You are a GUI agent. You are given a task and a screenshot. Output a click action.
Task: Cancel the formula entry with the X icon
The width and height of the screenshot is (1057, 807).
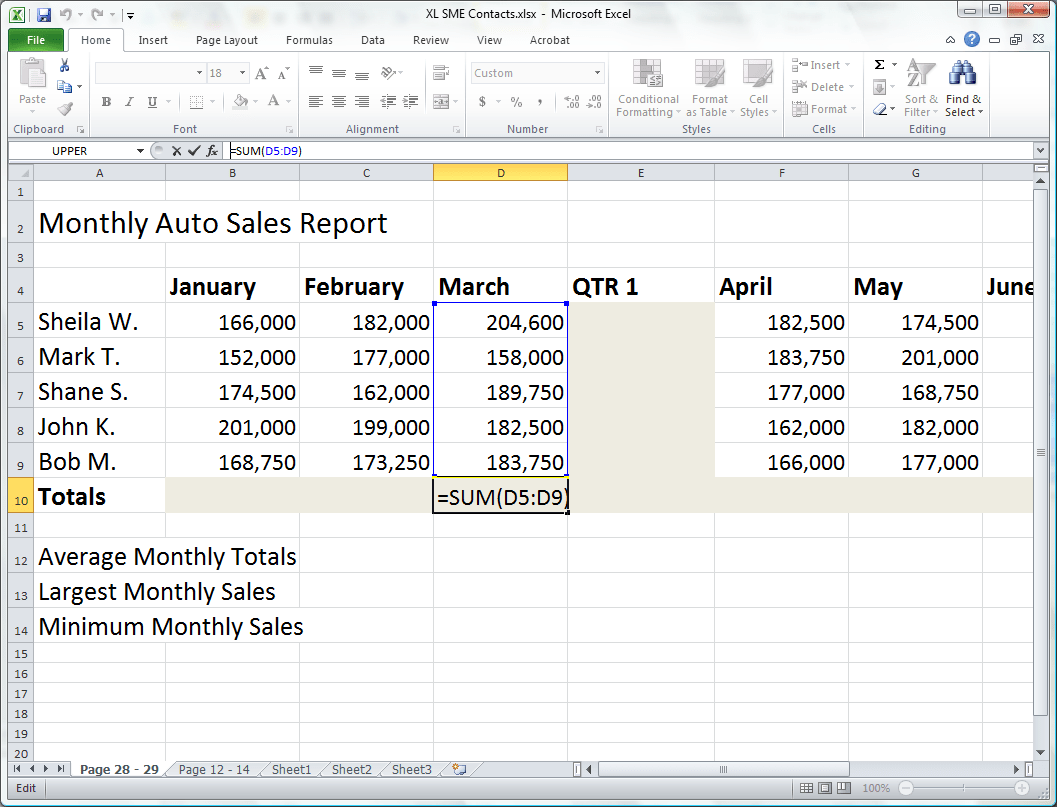tap(176, 151)
